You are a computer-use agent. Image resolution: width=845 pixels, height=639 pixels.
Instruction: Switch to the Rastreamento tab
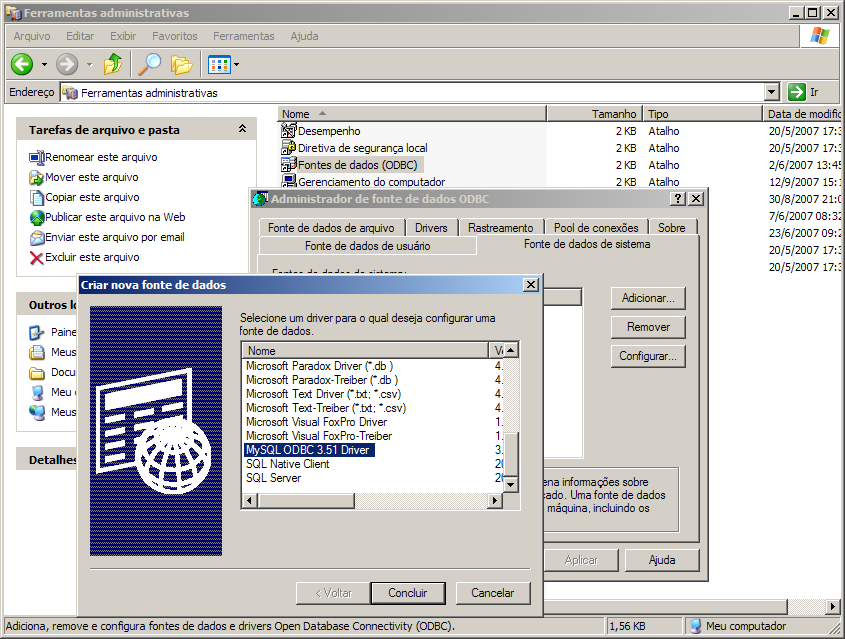pyautogui.click(x=501, y=227)
